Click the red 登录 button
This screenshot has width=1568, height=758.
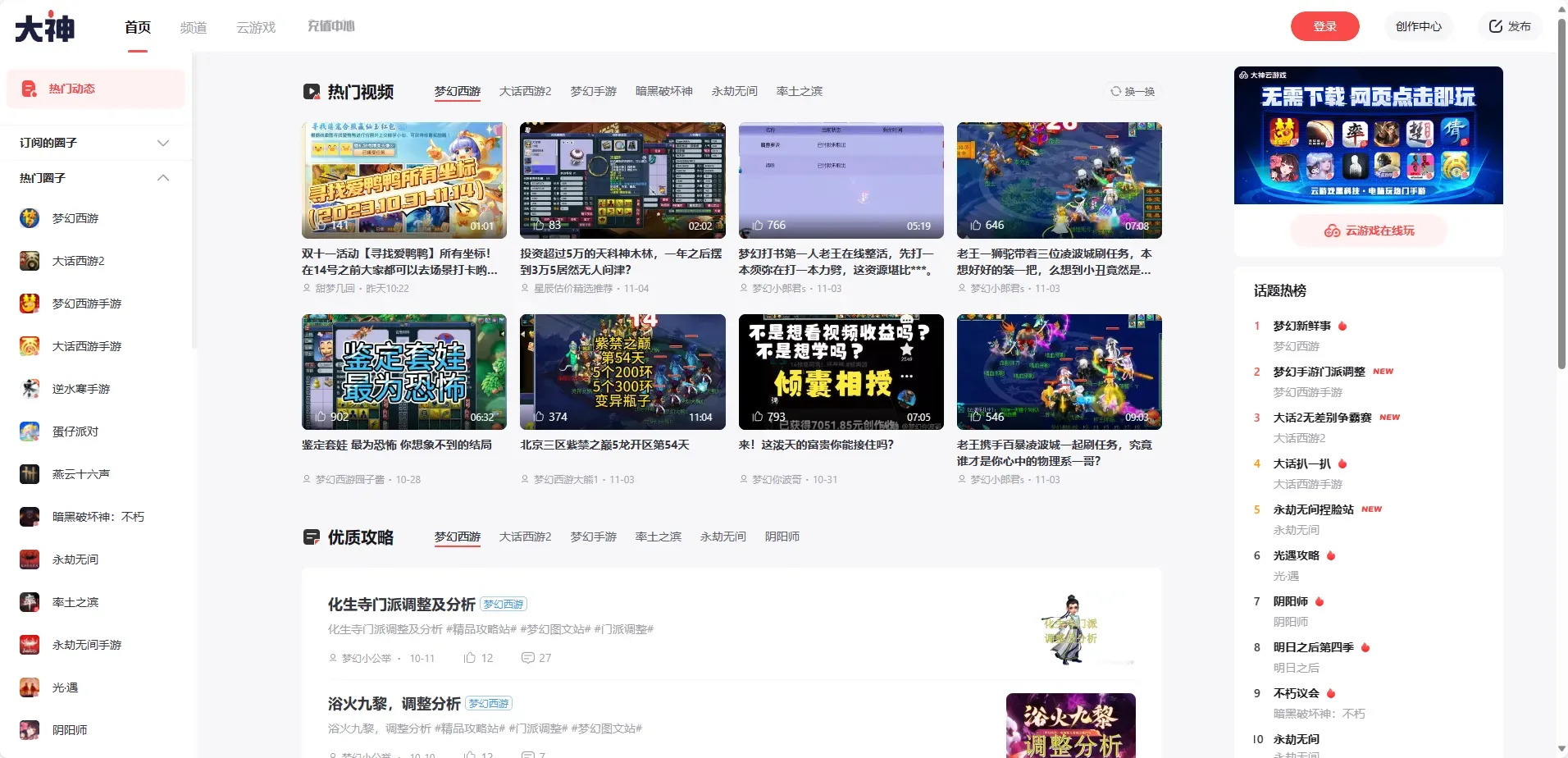pos(1324,26)
